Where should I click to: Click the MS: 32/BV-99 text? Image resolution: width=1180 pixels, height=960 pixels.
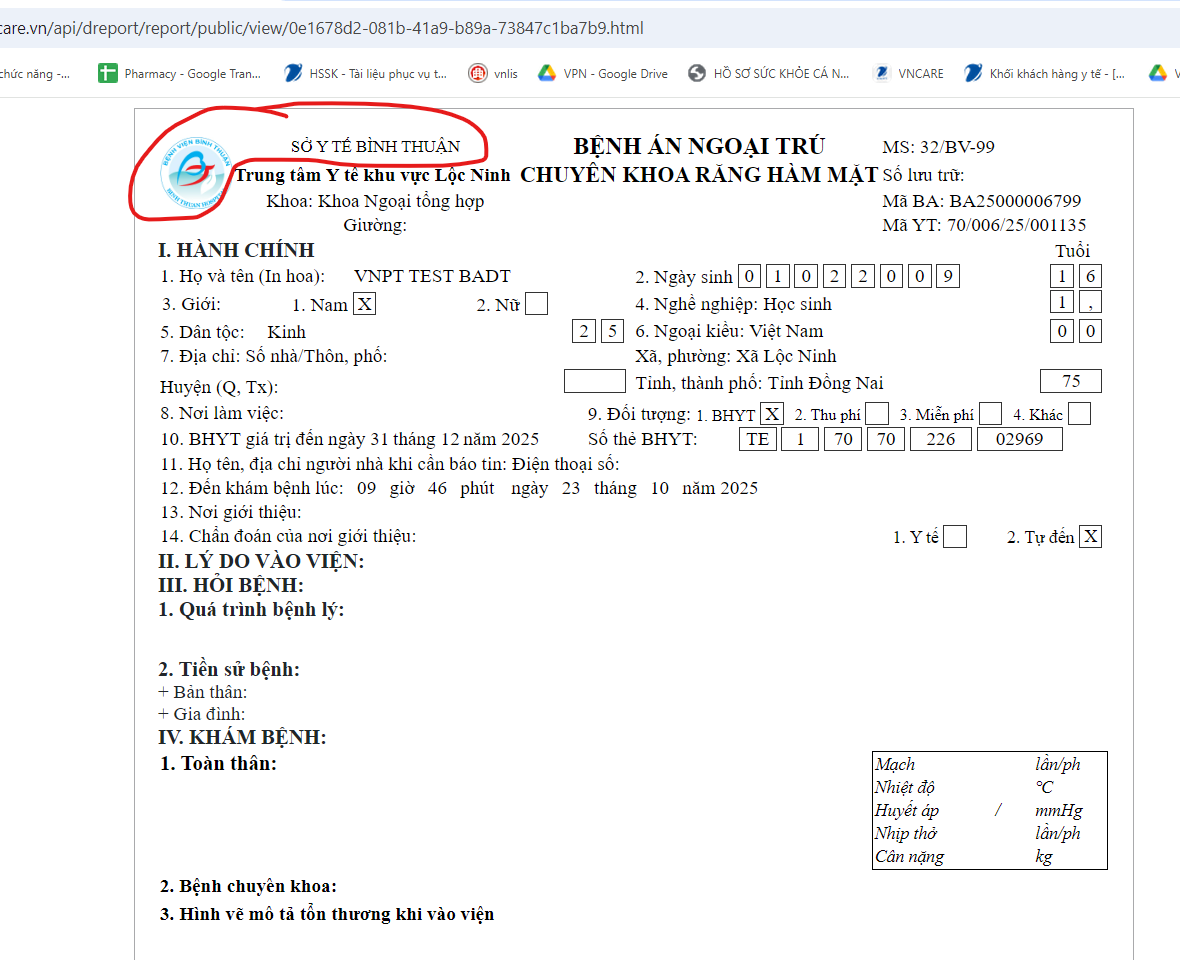pyautogui.click(x=938, y=147)
